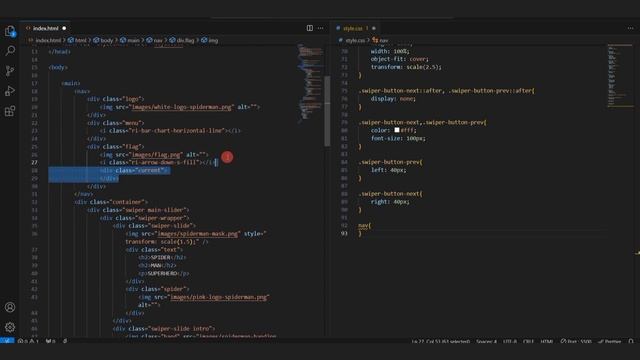Click the swiper-slide intro div line
This screenshot has height=360, width=640.
(x=164, y=329)
